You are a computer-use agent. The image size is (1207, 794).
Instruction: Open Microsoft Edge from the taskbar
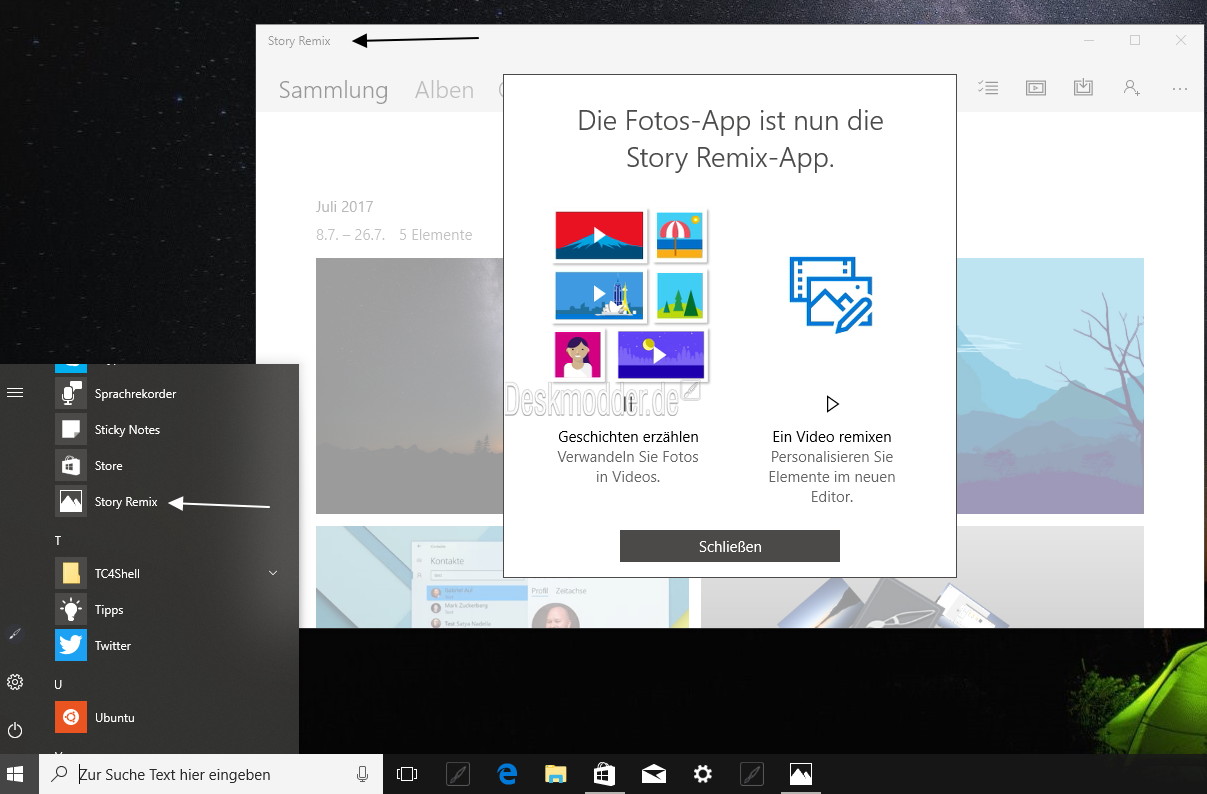tap(507, 774)
